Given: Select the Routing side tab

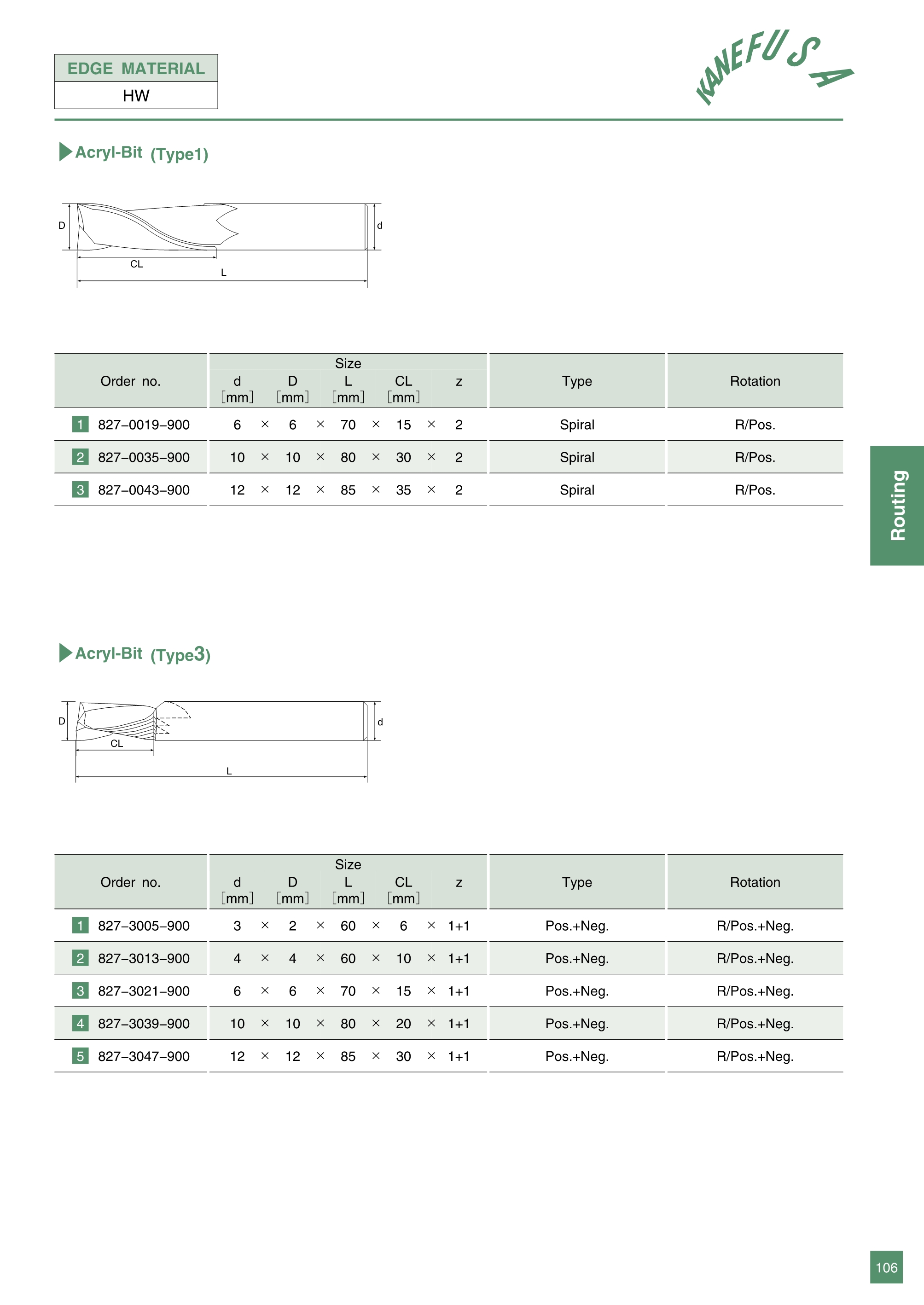Looking at the screenshot, I should click(897, 506).
